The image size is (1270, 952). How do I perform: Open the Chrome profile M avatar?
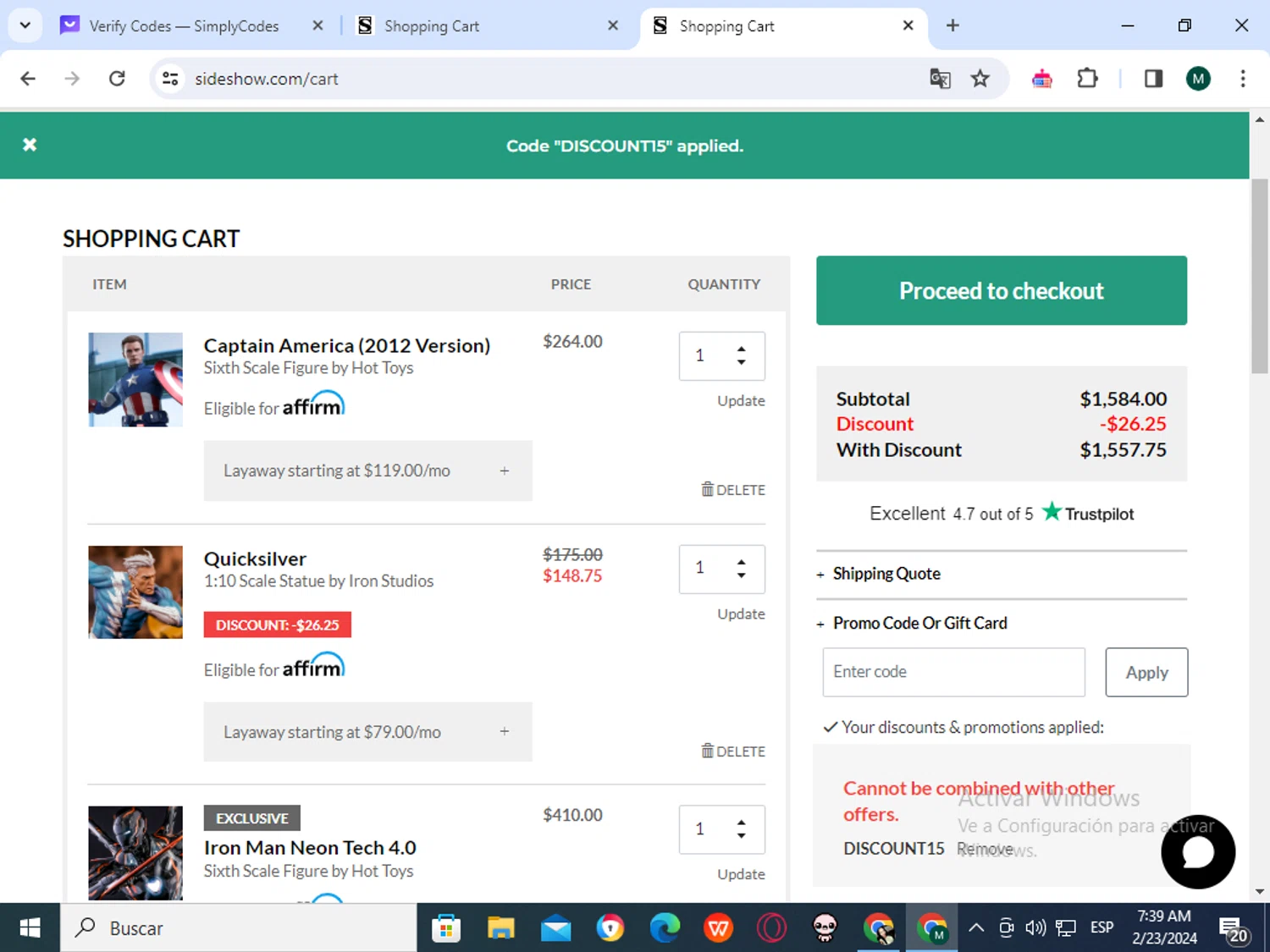click(1198, 79)
